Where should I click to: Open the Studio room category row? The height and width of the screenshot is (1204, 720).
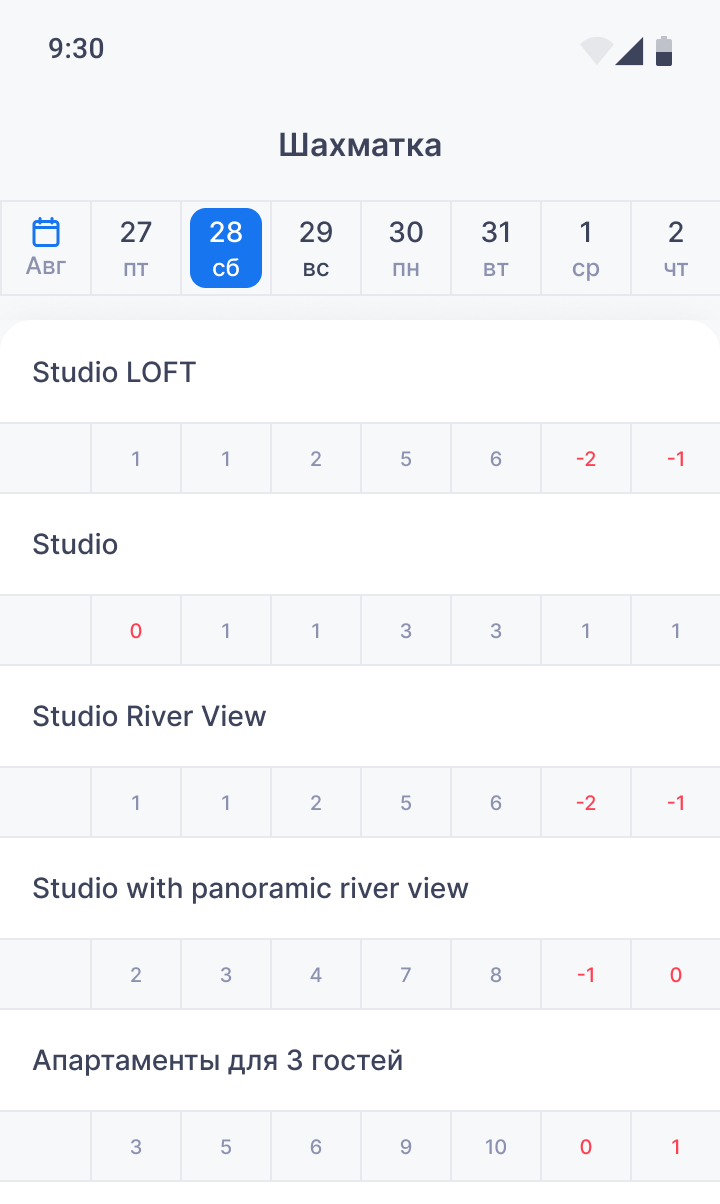[75, 545]
